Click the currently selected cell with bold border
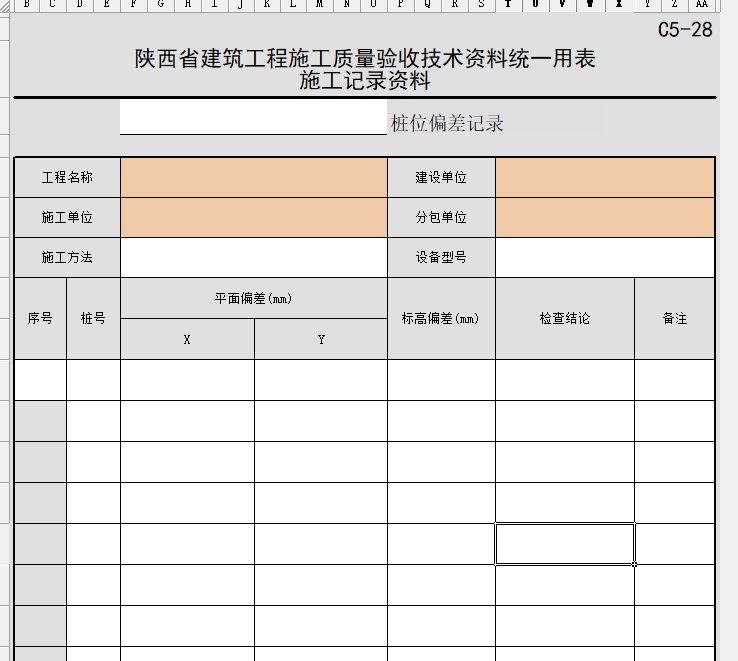This screenshot has width=738, height=661. coord(564,543)
